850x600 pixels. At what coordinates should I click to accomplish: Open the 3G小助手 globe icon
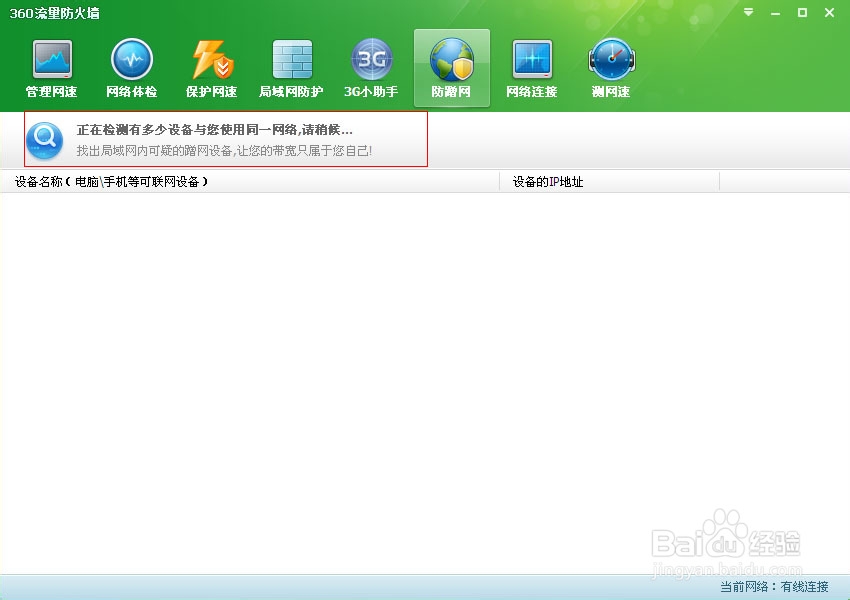371,69
